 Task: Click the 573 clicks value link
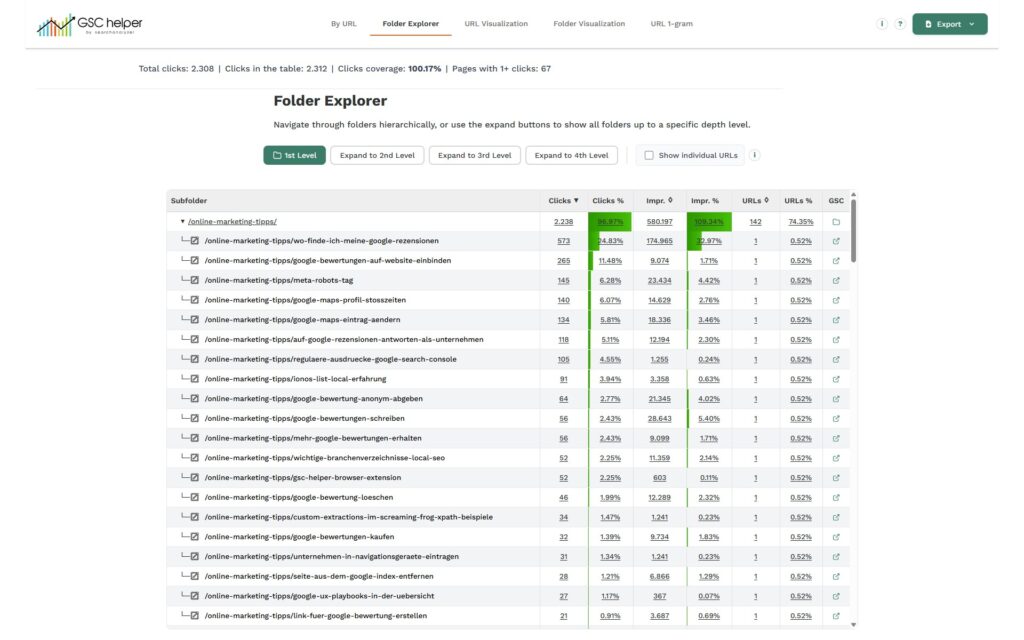(x=563, y=241)
